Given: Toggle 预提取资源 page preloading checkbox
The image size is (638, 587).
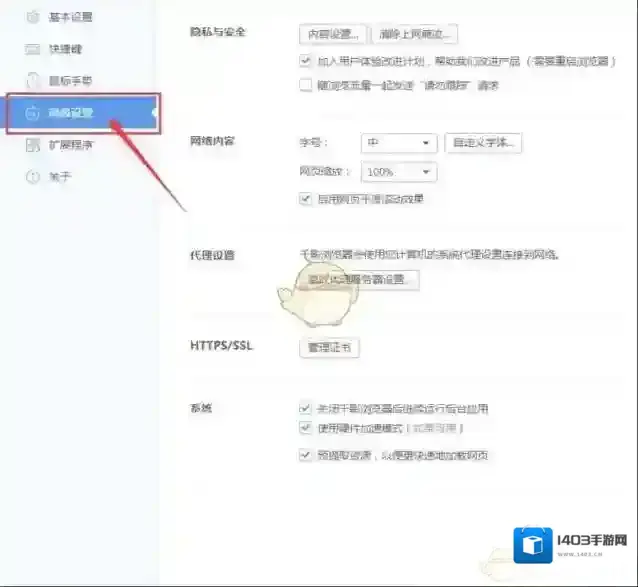Looking at the screenshot, I should [x=305, y=454].
